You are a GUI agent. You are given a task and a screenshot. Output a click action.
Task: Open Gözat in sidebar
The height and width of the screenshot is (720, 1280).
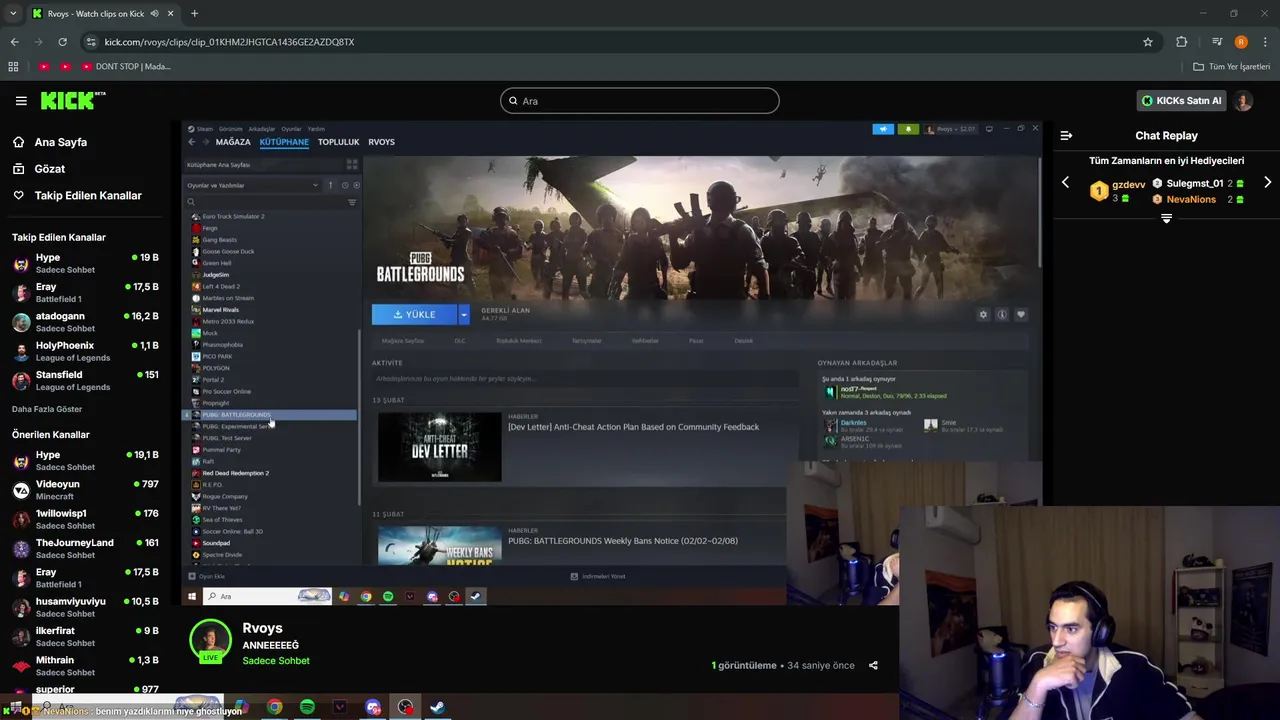(x=50, y=169)
